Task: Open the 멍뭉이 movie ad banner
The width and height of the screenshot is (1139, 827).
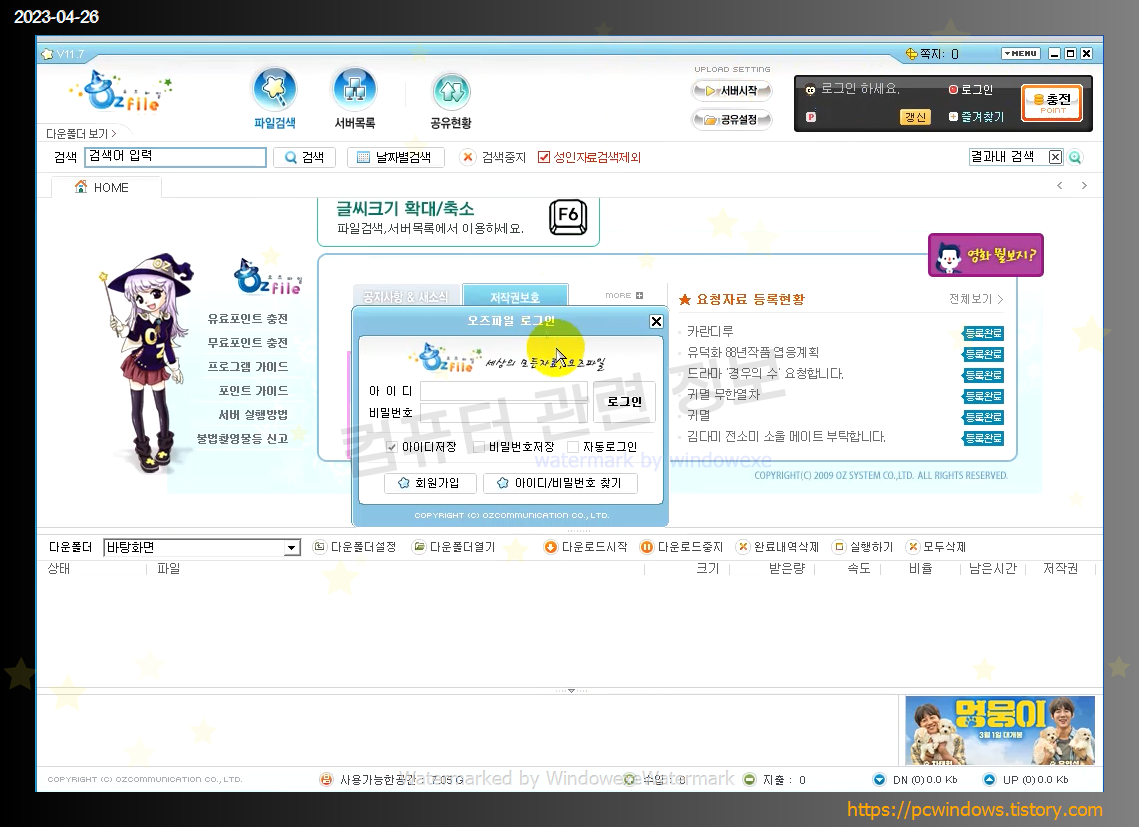Action: 1000,730
